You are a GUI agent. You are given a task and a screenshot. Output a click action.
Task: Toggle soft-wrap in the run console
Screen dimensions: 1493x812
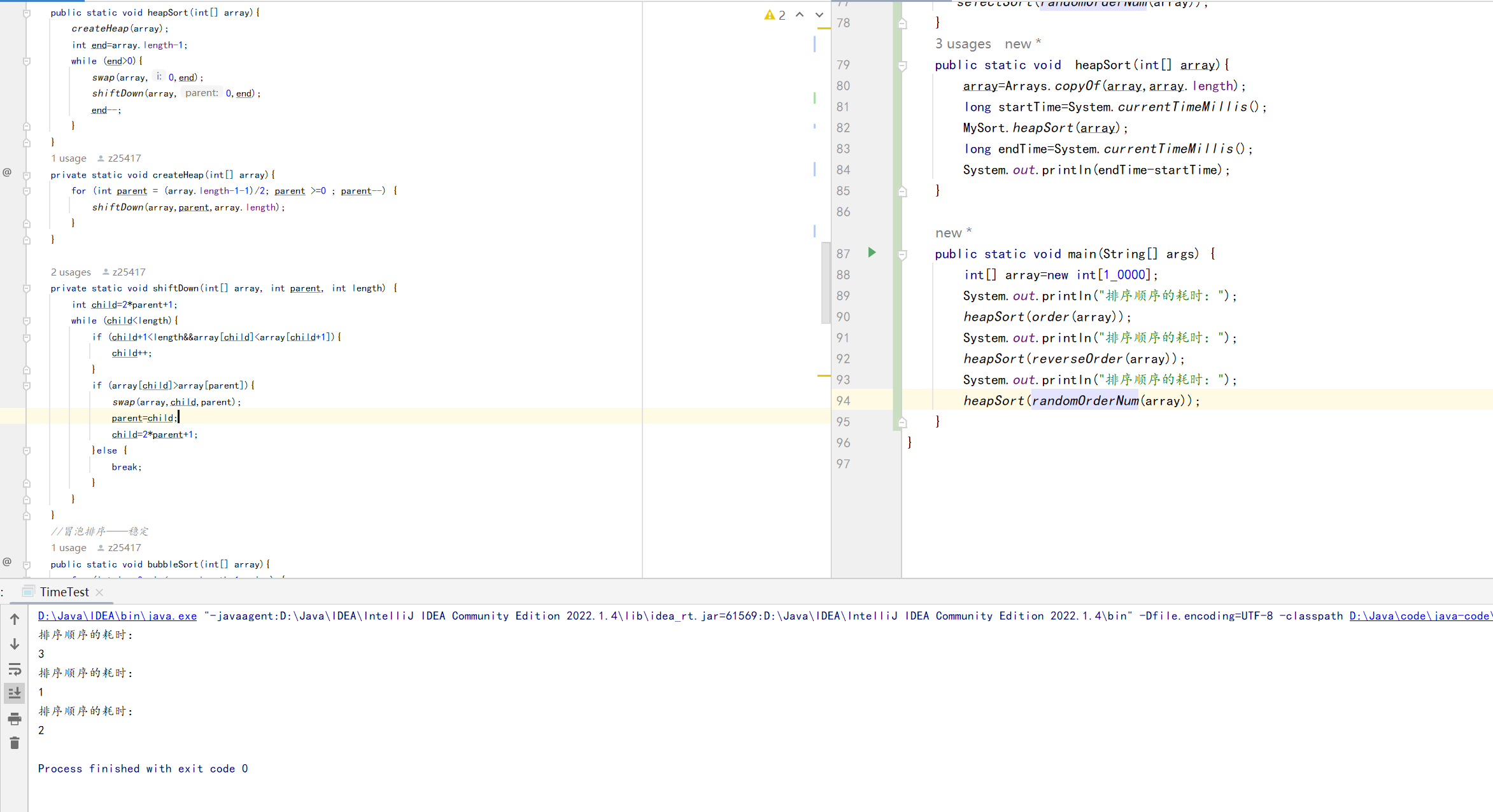pos(15,669)
